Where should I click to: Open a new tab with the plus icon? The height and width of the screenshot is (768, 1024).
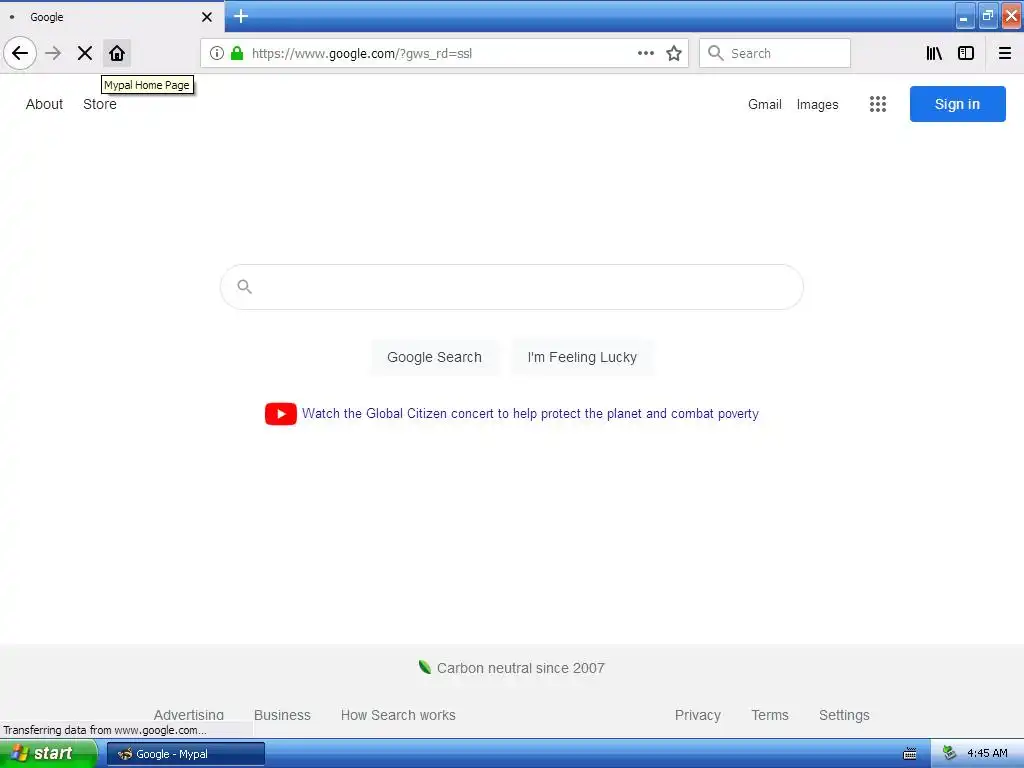click(x=241, y=16)
